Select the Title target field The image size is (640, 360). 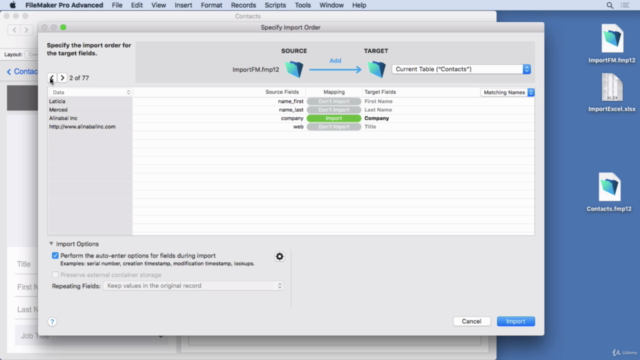(x=370, y=127)
